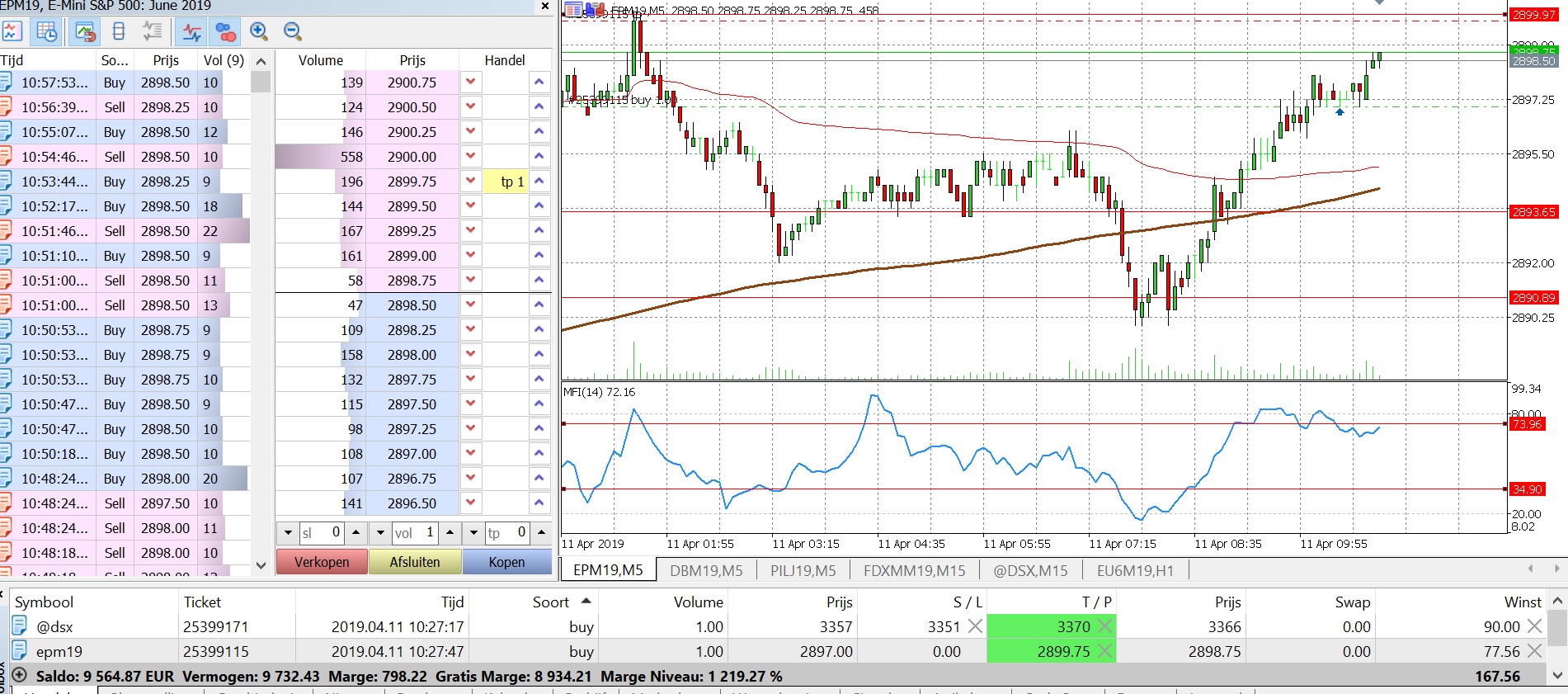
Task: Click the blue buy arrow at 2900.00
Action: (x=539, y=156)
